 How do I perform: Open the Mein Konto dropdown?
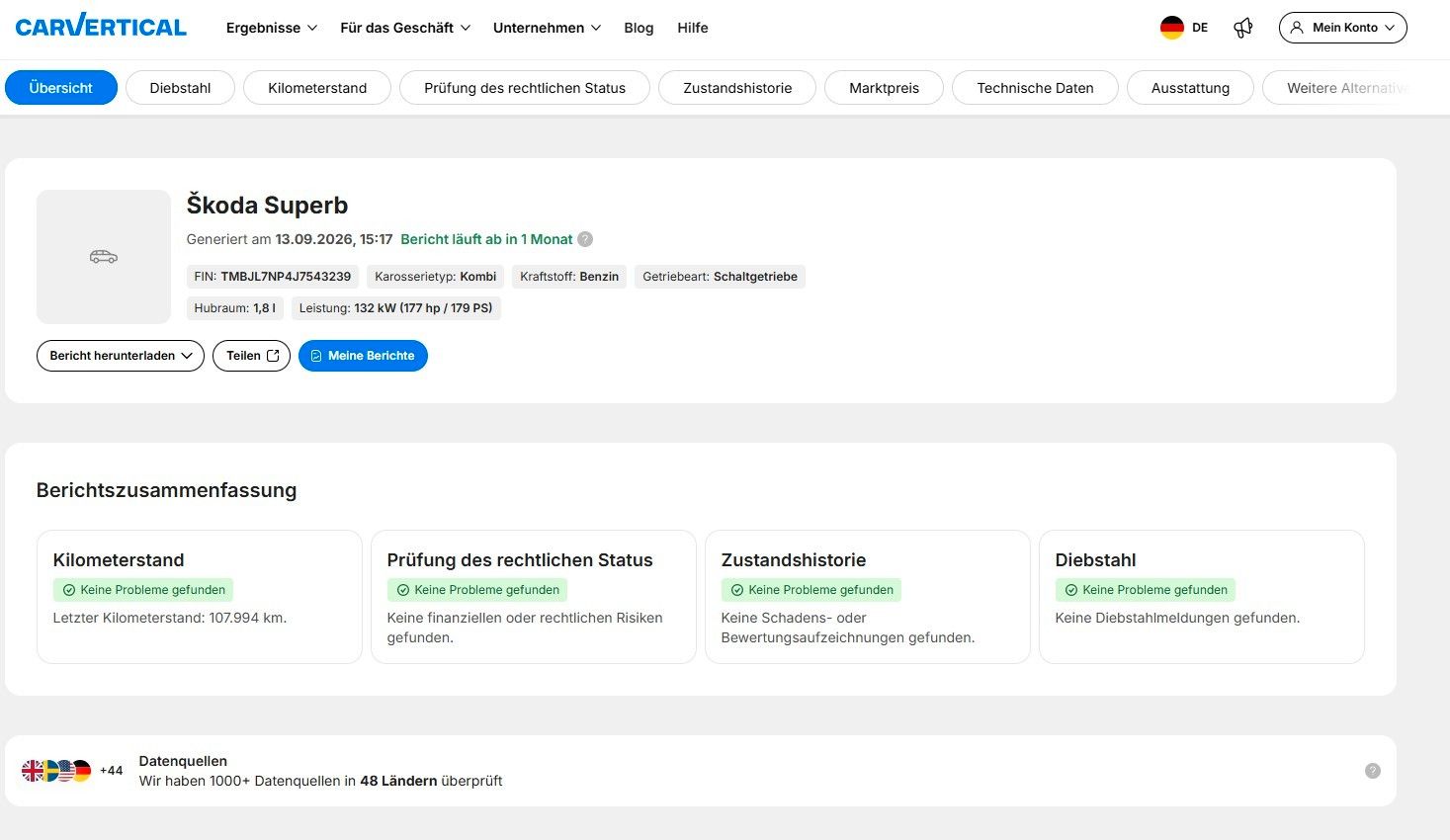click(x=1342, y=28)
